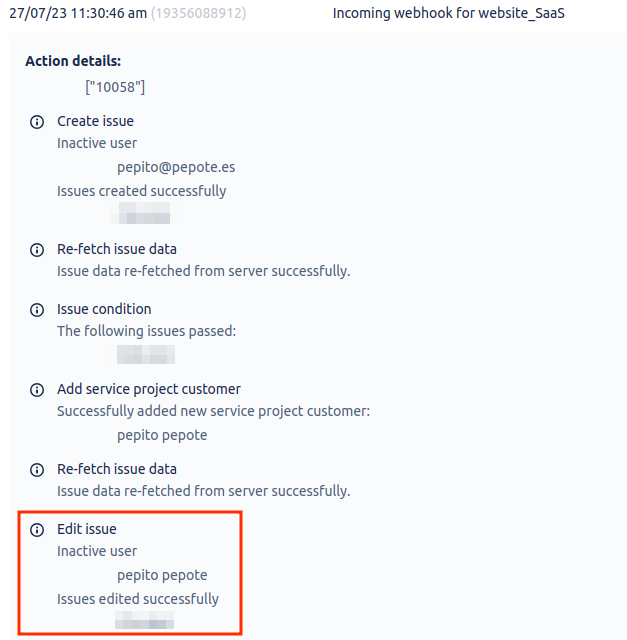Screen dimensions: 627x640
Task: Click info icon beside second Re-fetch issue data
Action: [x=37, y=470]
